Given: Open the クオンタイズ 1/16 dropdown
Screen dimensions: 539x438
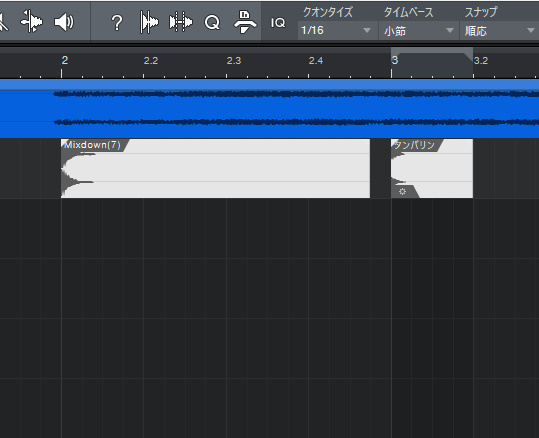Looking at the screenshot, I should (336, 30).
